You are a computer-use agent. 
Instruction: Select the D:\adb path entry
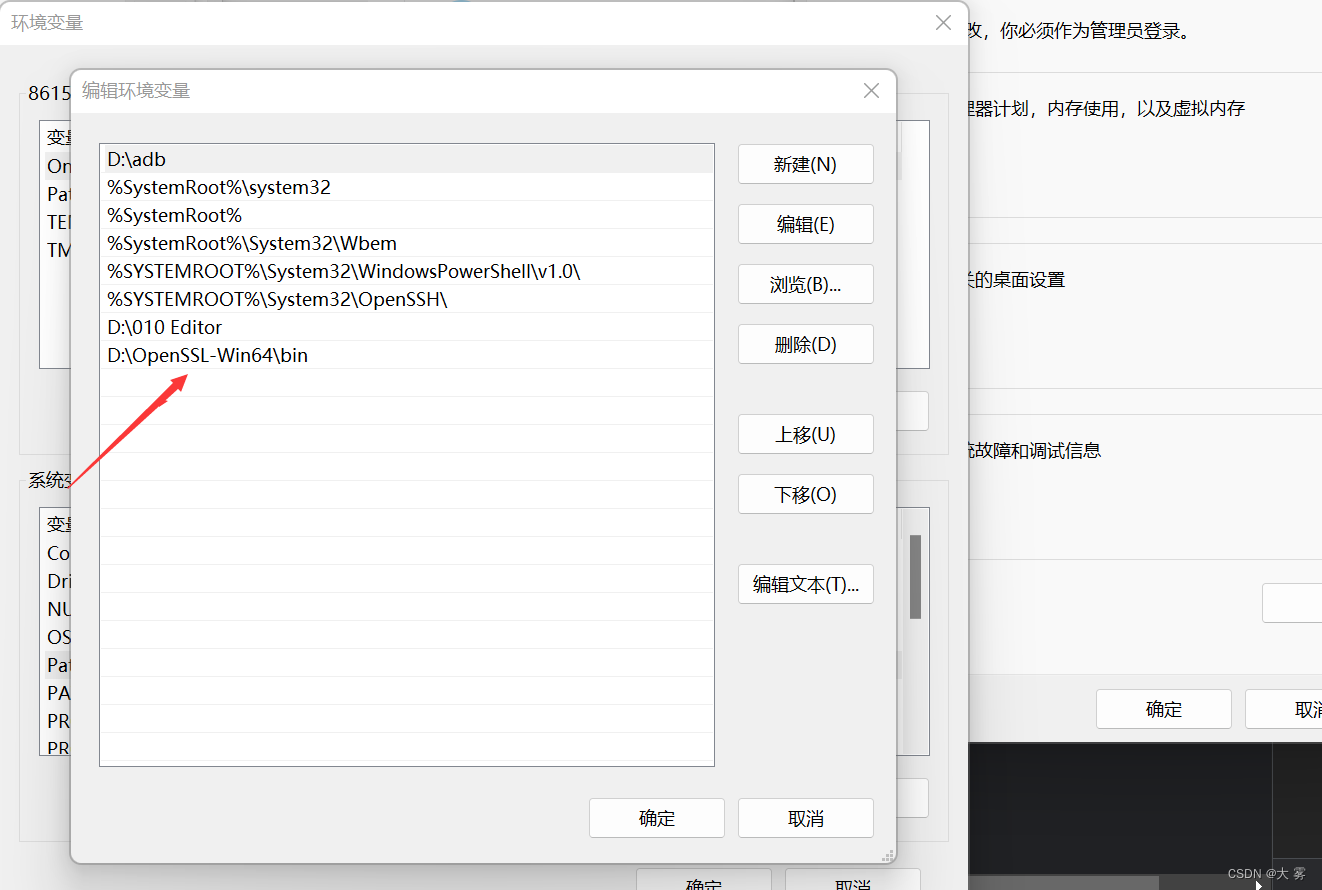(x=407, y=159)
